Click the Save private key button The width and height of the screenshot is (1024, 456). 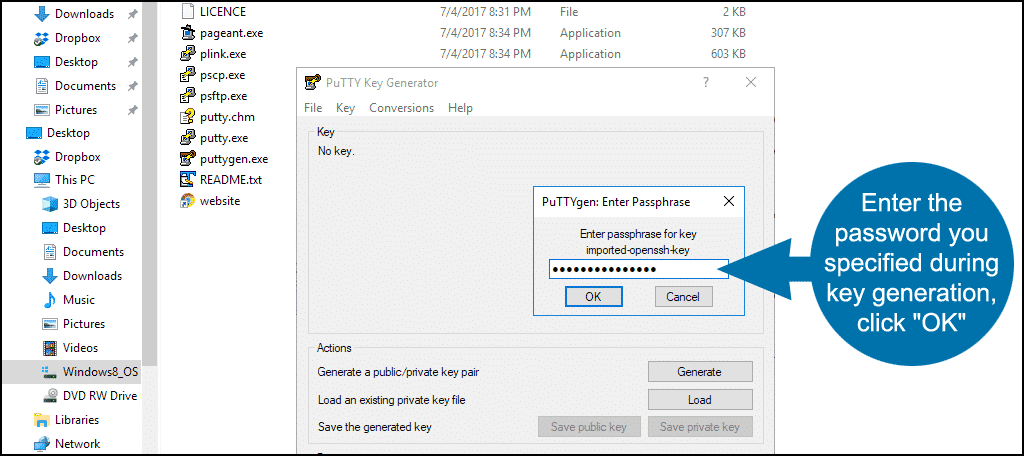pyautogui.click(x=699, y=427)
